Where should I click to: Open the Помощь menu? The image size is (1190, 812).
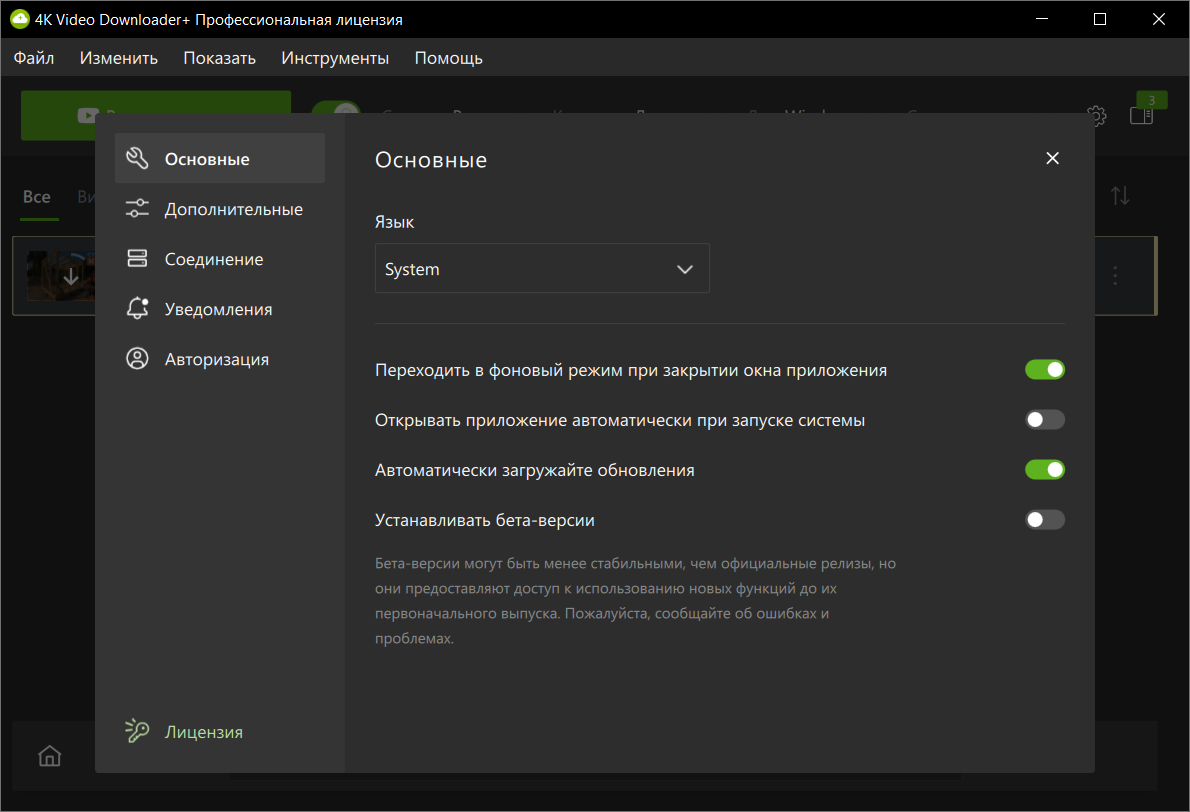click(449, 58)
